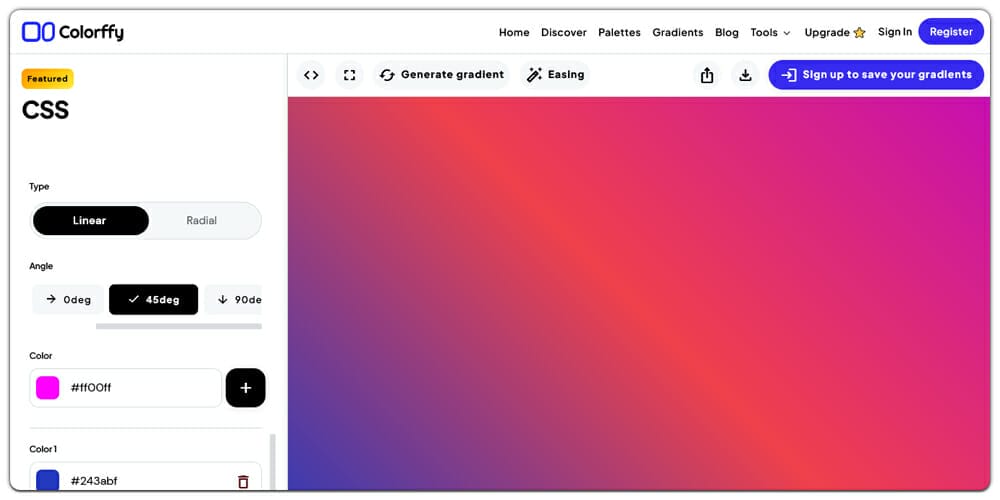
Task: Switch gradient type to Radial
Action: 201,221
